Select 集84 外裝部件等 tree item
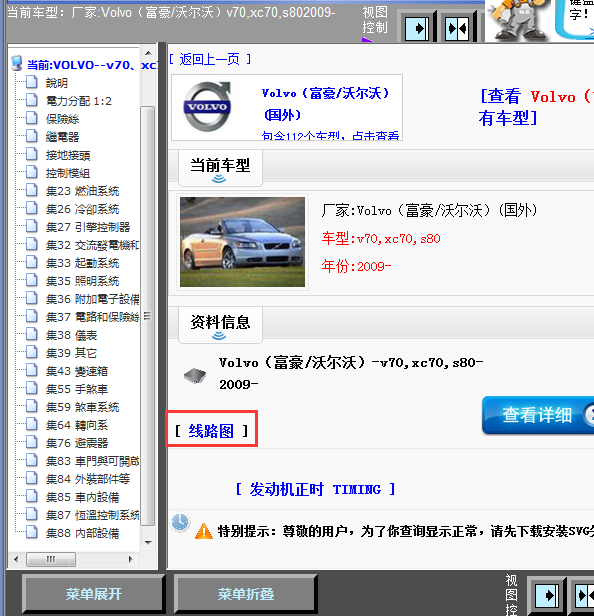The height and width of the screenshot is (616, 594). pos(88,479)
